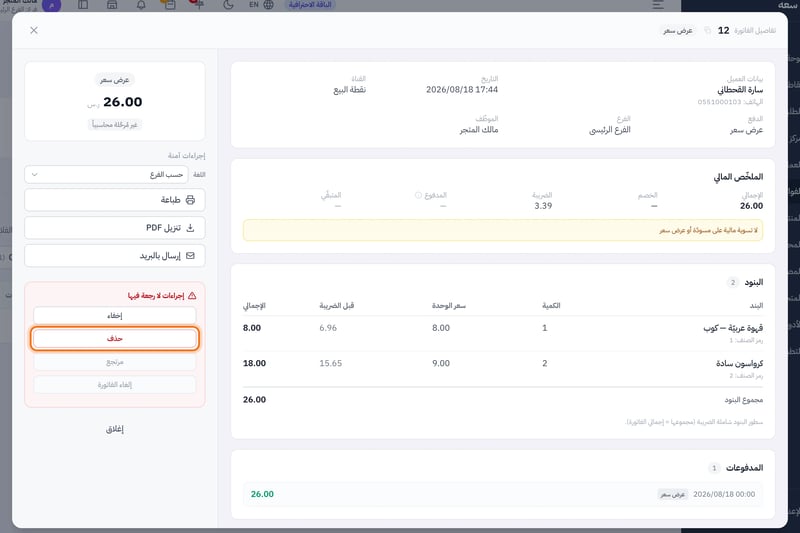The width and height of the screenshot is (800, 533).
Task: Click the yellow no-settlement notice banner
Action: coord(503,231)
